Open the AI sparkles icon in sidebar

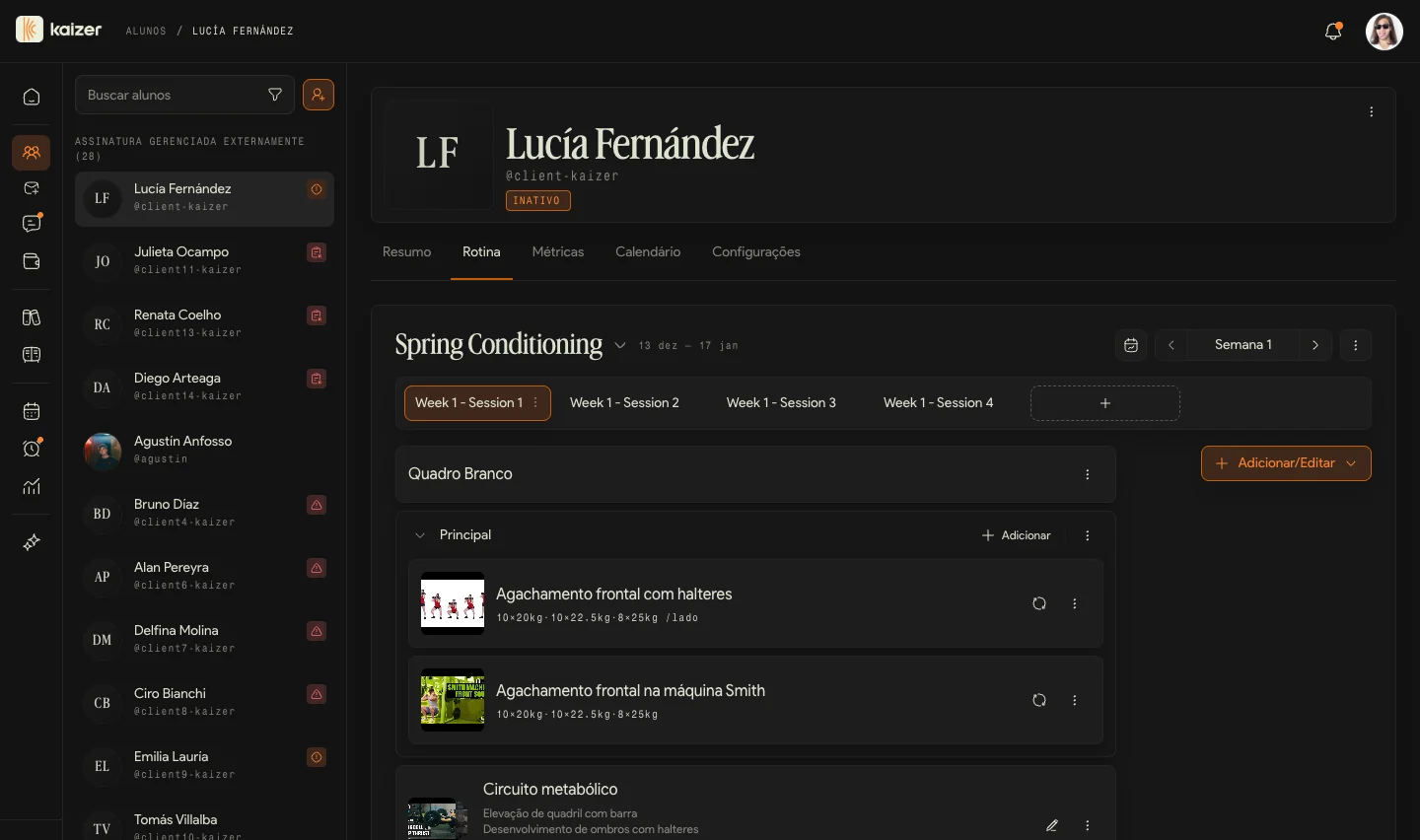pyautogui.click(x=32, y=542)
